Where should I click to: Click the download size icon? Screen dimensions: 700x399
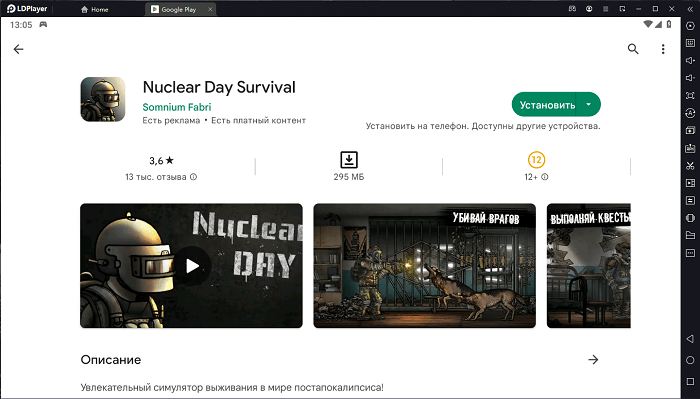349,159
